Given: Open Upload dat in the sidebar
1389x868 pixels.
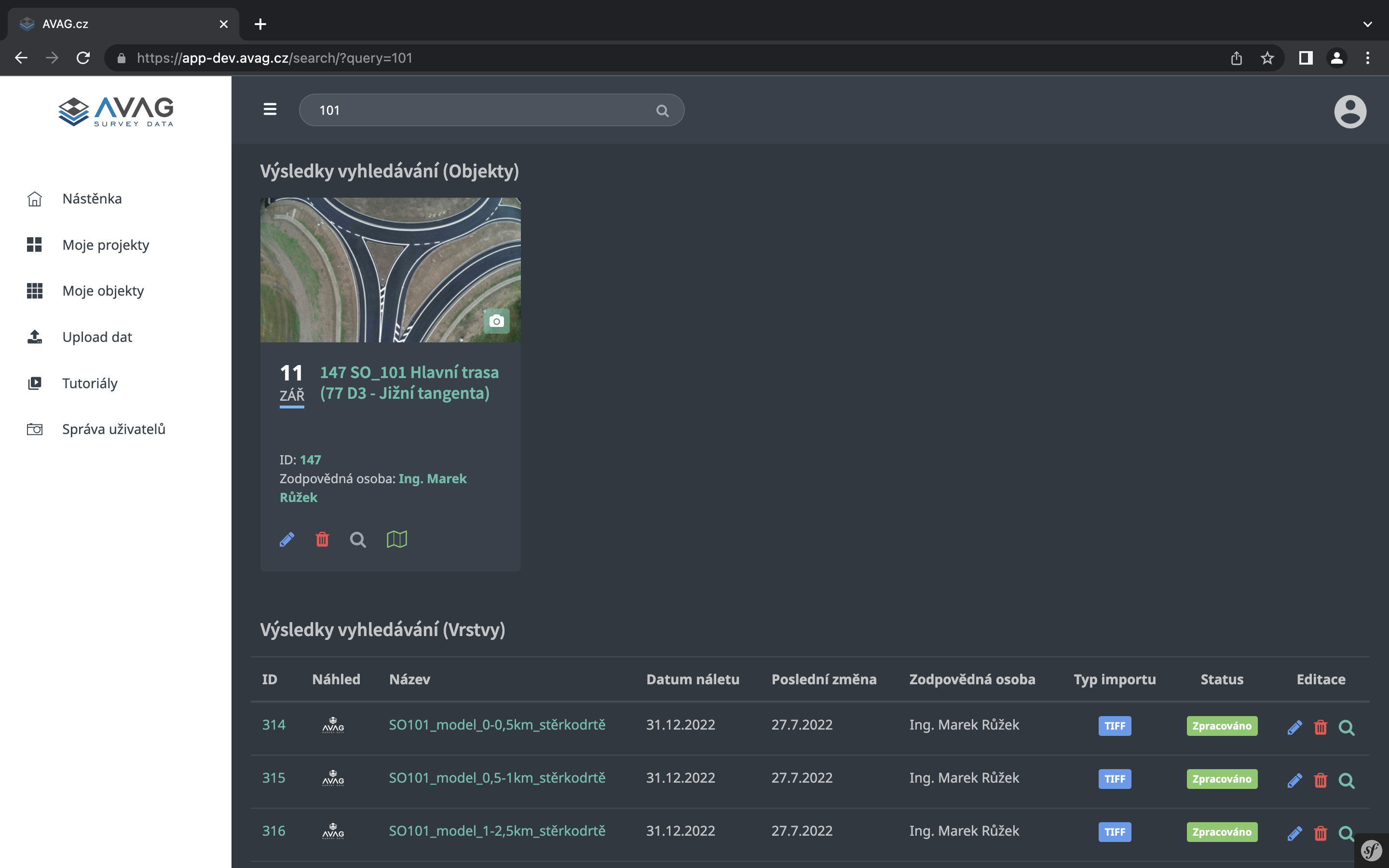Looking at the screenshot, I should 97,337.
